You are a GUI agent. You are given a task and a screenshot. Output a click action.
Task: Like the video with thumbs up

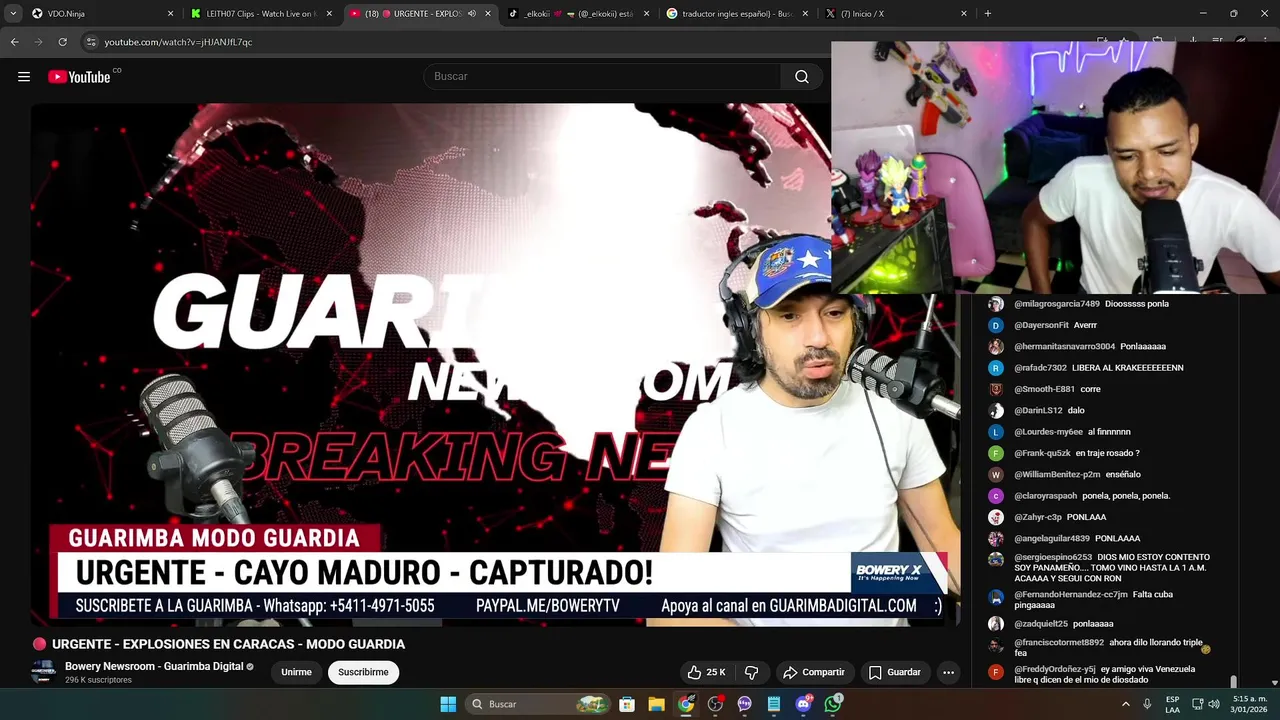[707, 672]
